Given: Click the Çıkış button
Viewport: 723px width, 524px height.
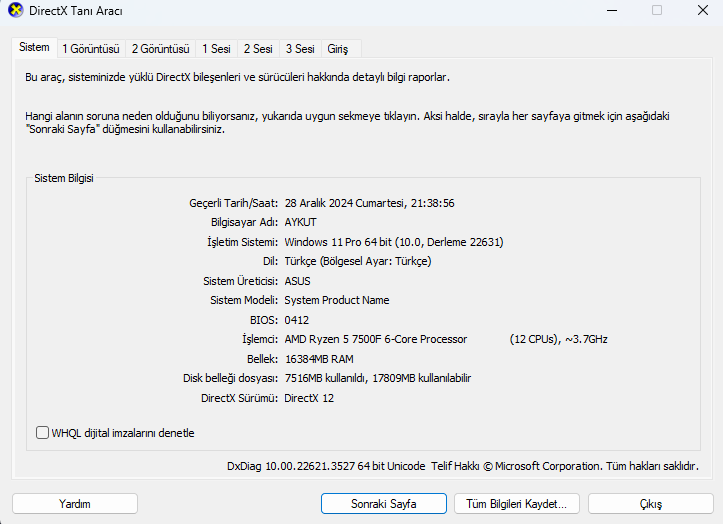Looking at the screenshot, I should tap(651, 504).
